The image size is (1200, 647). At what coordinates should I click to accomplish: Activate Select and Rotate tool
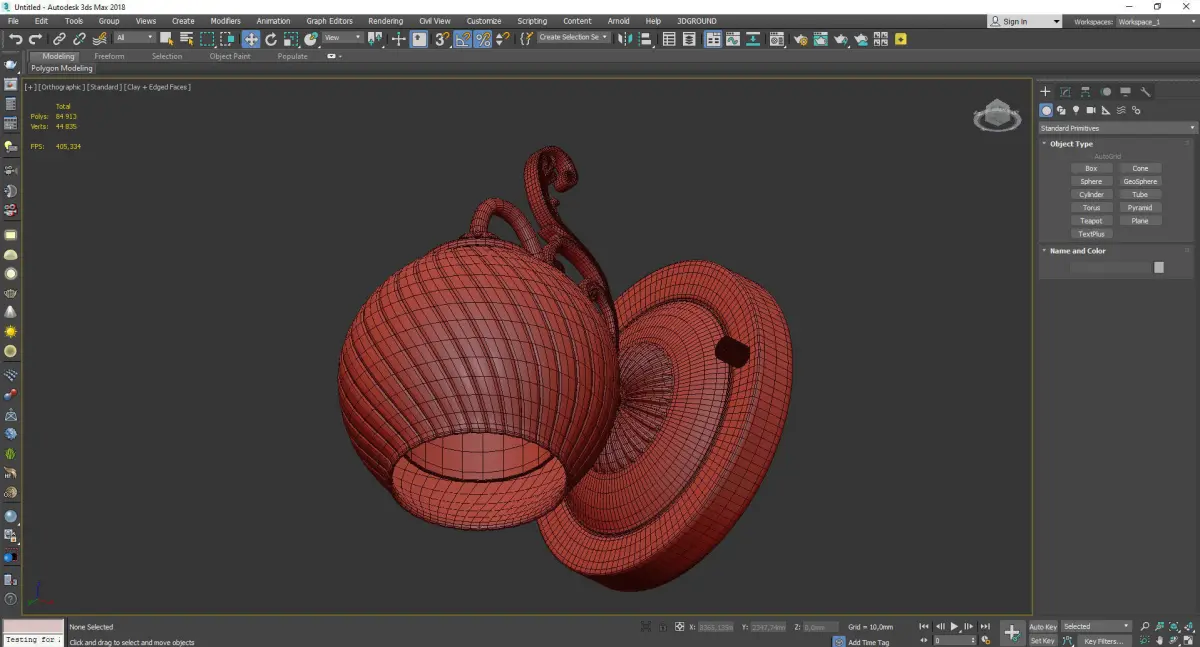[271, 39]
